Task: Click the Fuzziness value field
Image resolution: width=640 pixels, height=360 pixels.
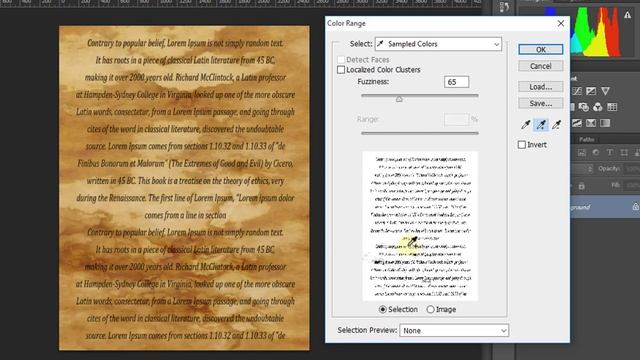Action: (456, 82)
